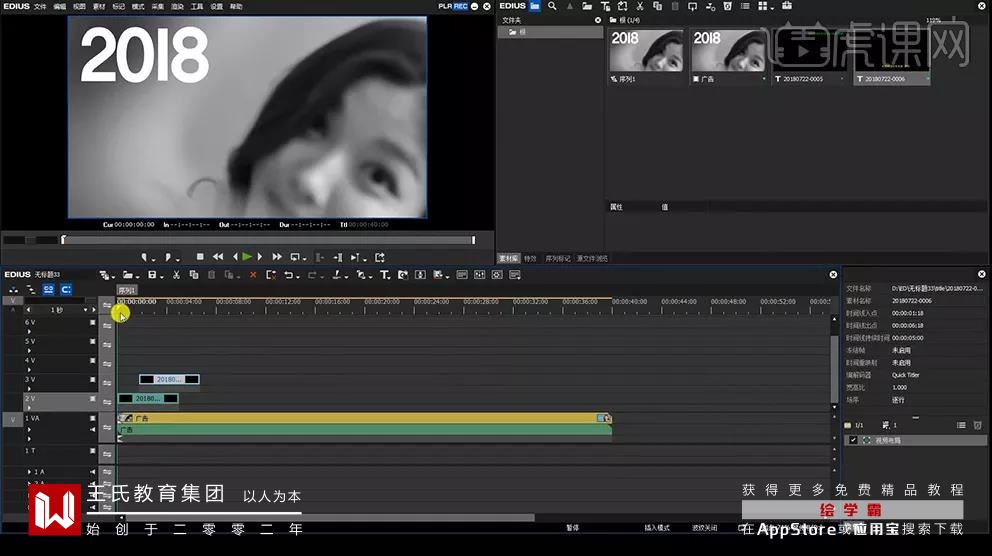Click the player position scrub bar

coord(268,240)
